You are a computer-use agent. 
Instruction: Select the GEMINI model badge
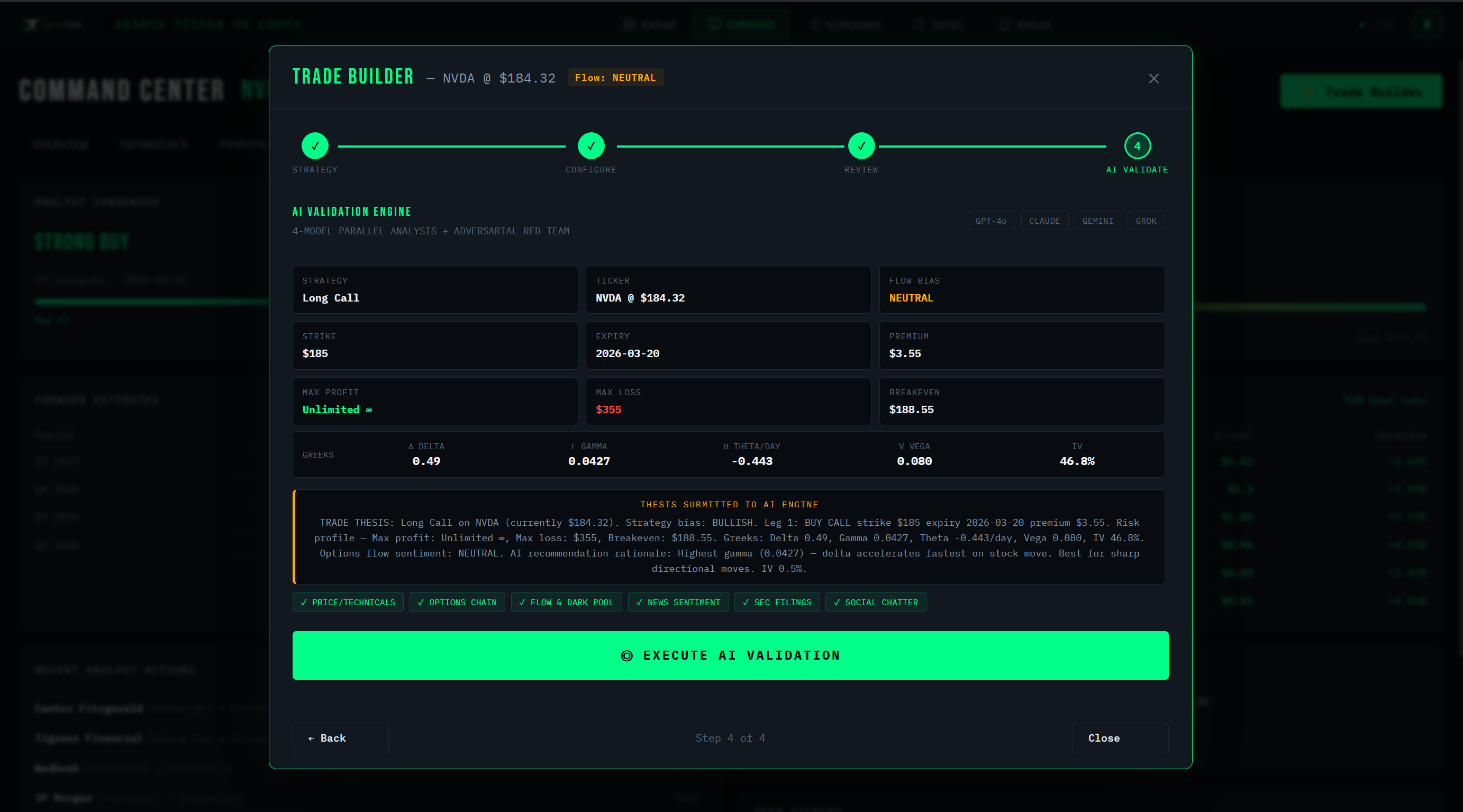point(1097,220)
